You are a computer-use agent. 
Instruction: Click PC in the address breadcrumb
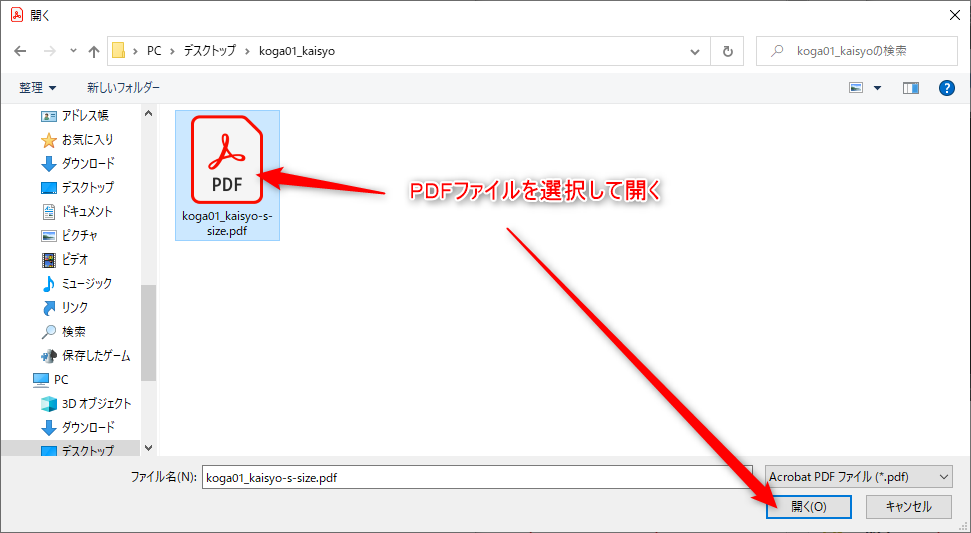(x=154, y=51)
